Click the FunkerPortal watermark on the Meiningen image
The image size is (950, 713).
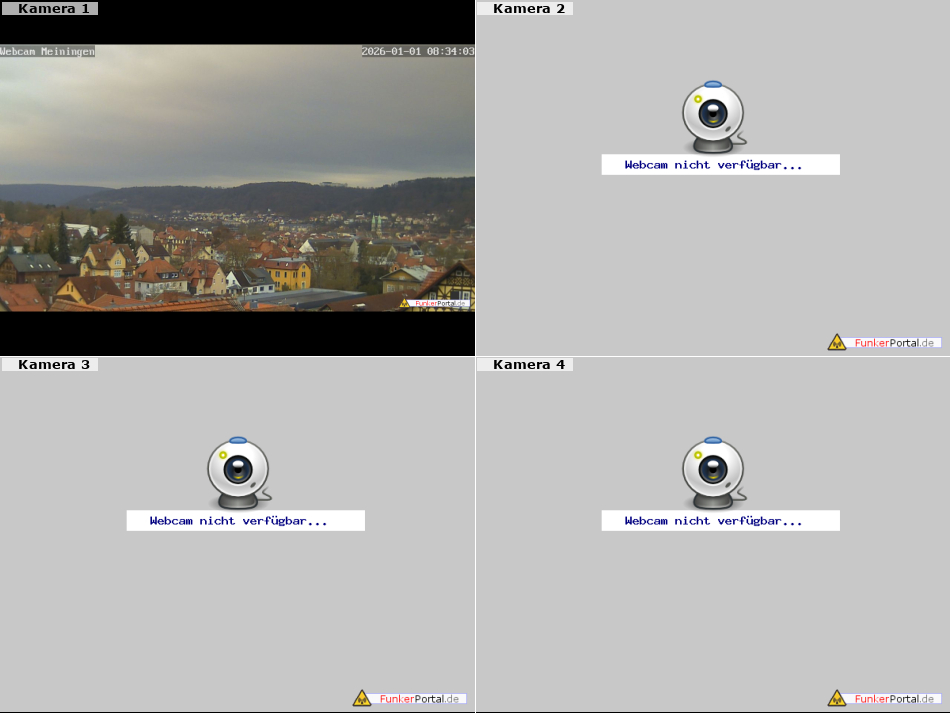click(x=436, y=303)
